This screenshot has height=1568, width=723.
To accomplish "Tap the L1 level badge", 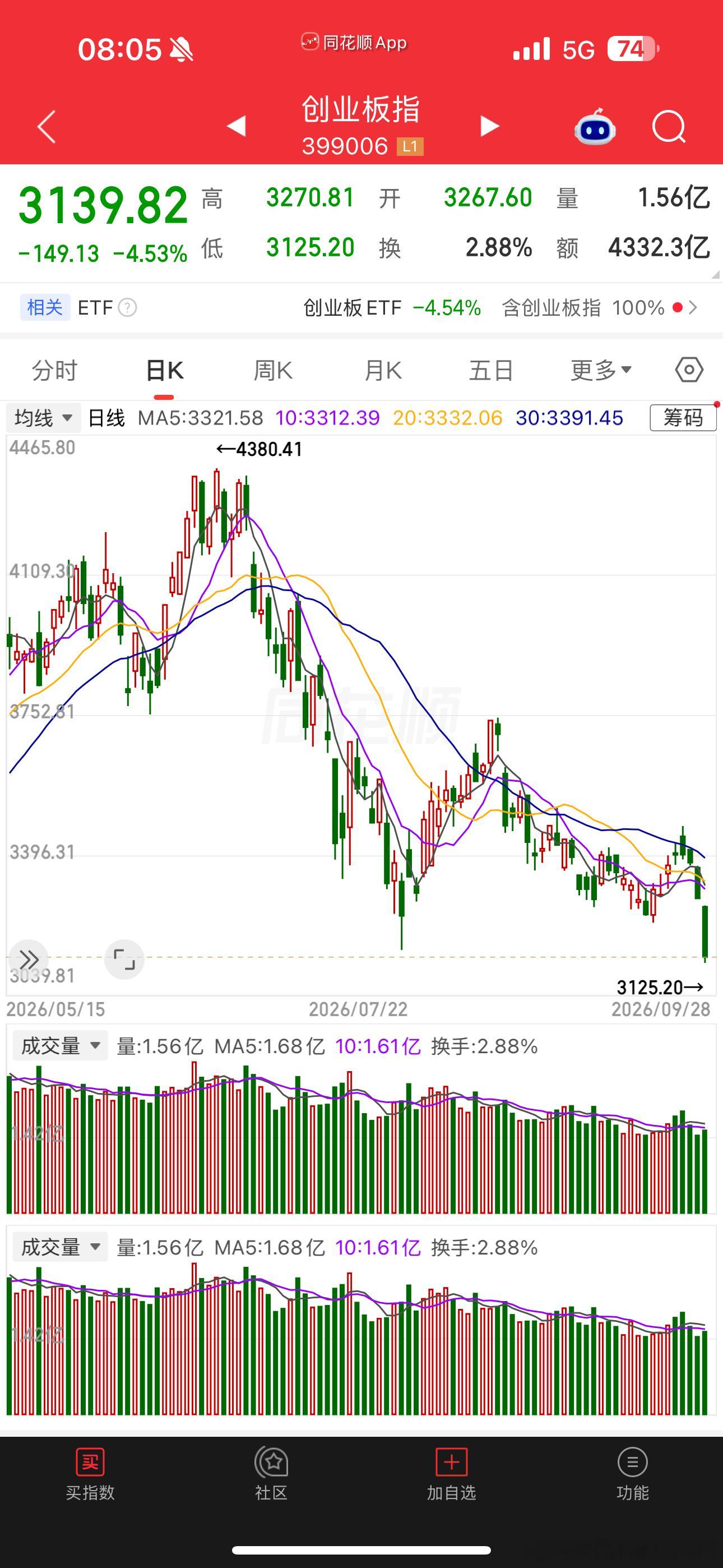I will 410,147.
